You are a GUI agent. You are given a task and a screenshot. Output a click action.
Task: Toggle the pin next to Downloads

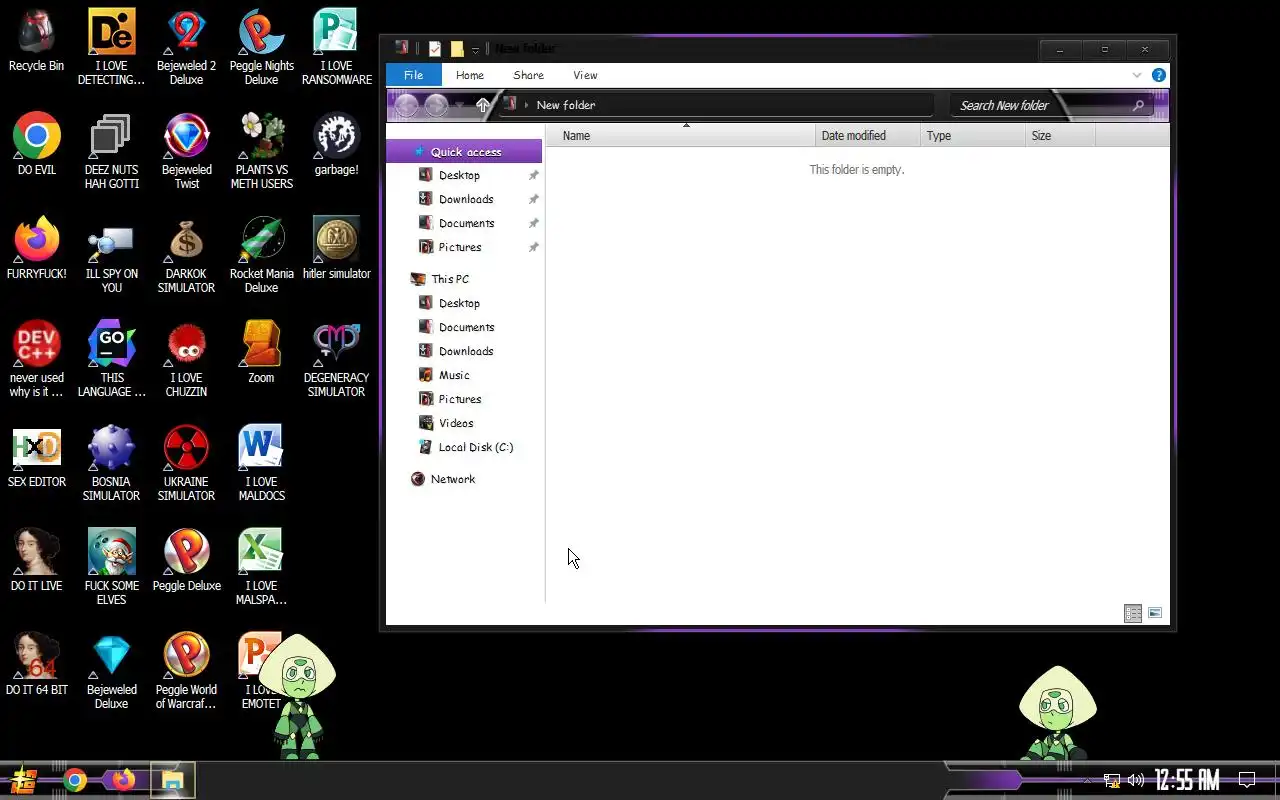click(533, 199)
